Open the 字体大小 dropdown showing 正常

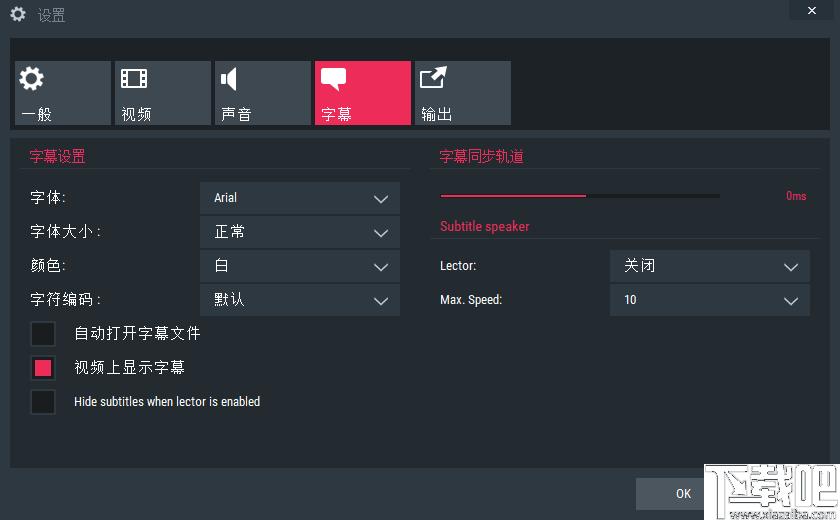(x=300, y=232)
